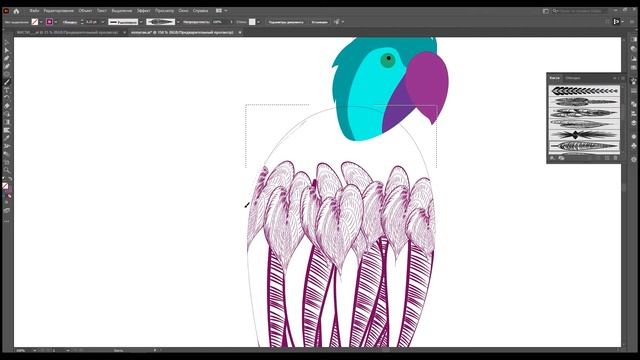Select the Zoom magnifier tool
640x360 pixels.
7,170
